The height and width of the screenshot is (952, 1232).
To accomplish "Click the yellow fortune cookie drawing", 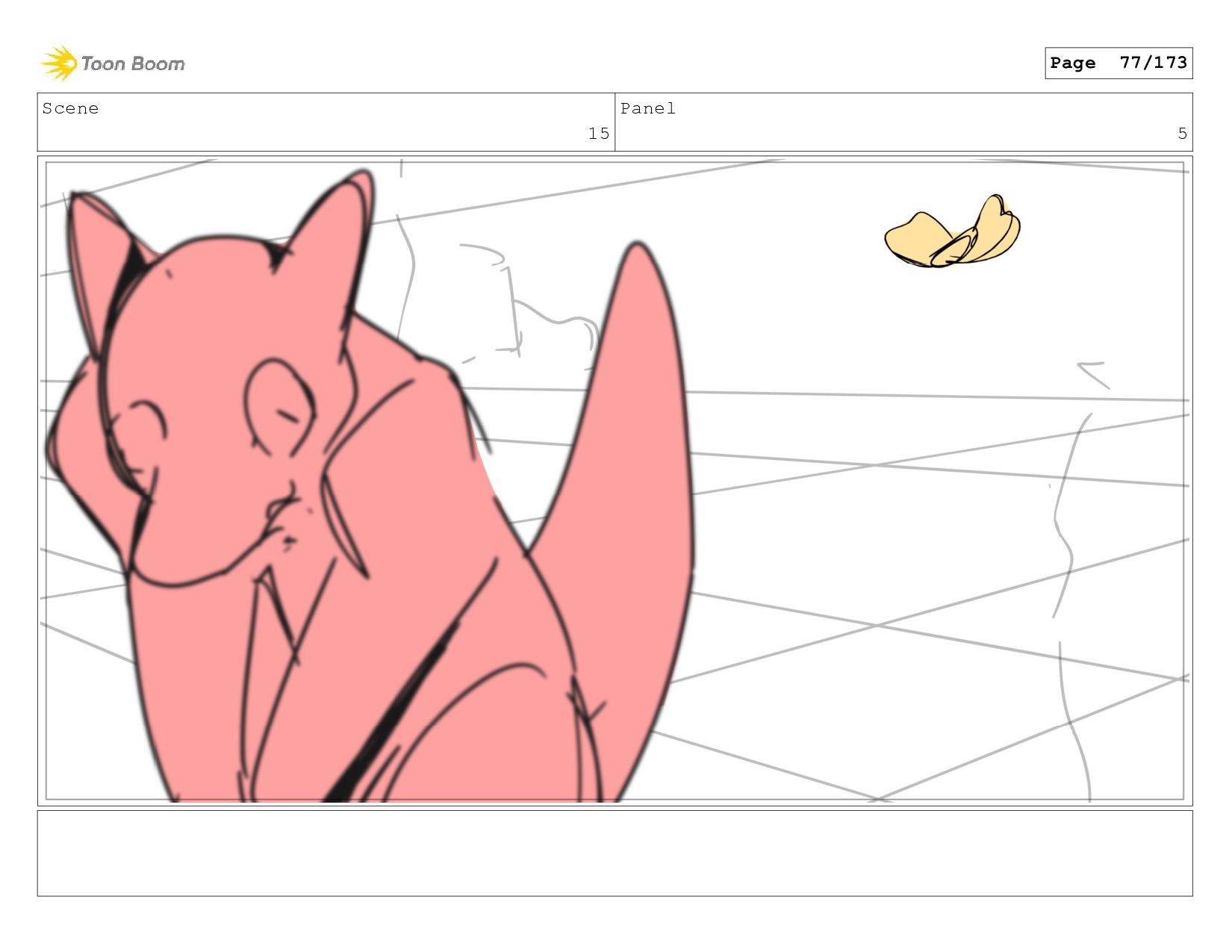I will point(952,231).
